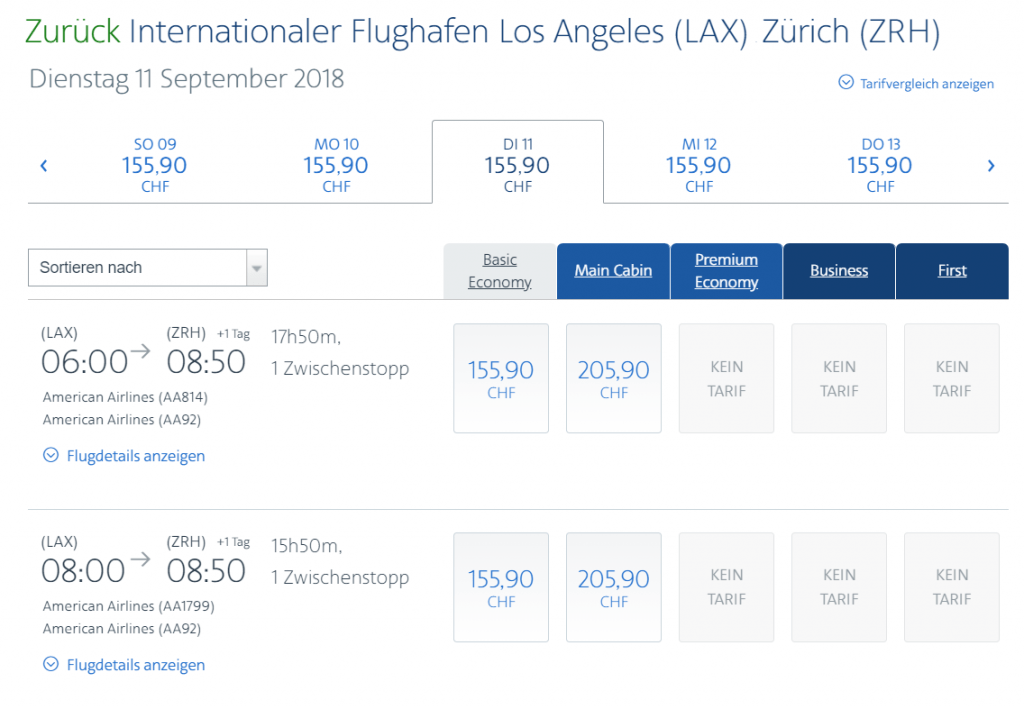The image size is (1024, 709).
Task: Click the circled chevron beside Tarifvergleich anzeigen
Action: click(846, 83)
